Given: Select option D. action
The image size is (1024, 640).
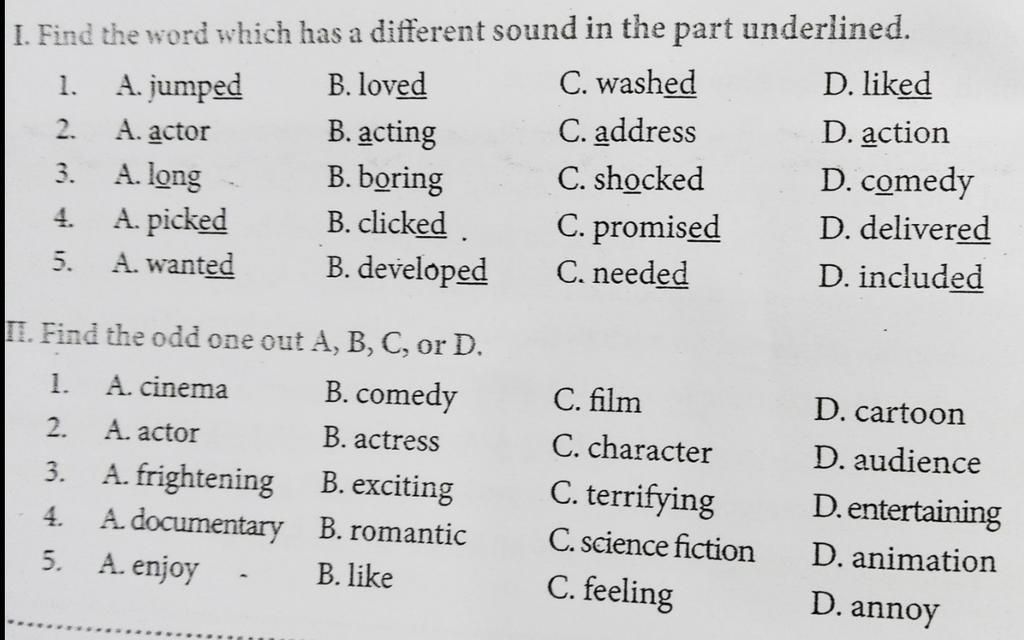Looking at the screenshot, I should click(885, 133).
